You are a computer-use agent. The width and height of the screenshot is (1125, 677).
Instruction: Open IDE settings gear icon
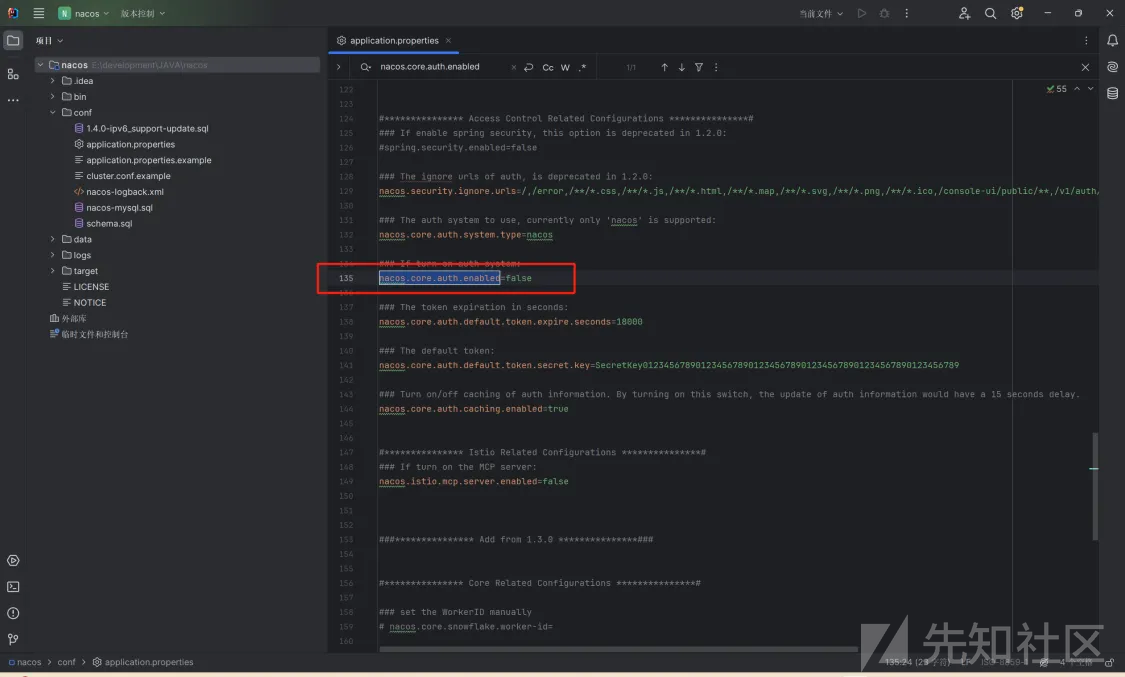tap(1017, 13)
